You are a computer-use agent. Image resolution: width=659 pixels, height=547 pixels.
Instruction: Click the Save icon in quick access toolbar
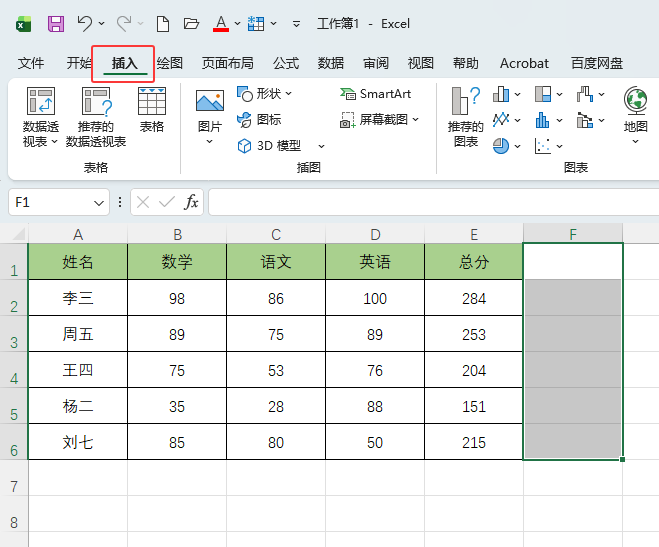pyautogui.click(x=56, y=24)
